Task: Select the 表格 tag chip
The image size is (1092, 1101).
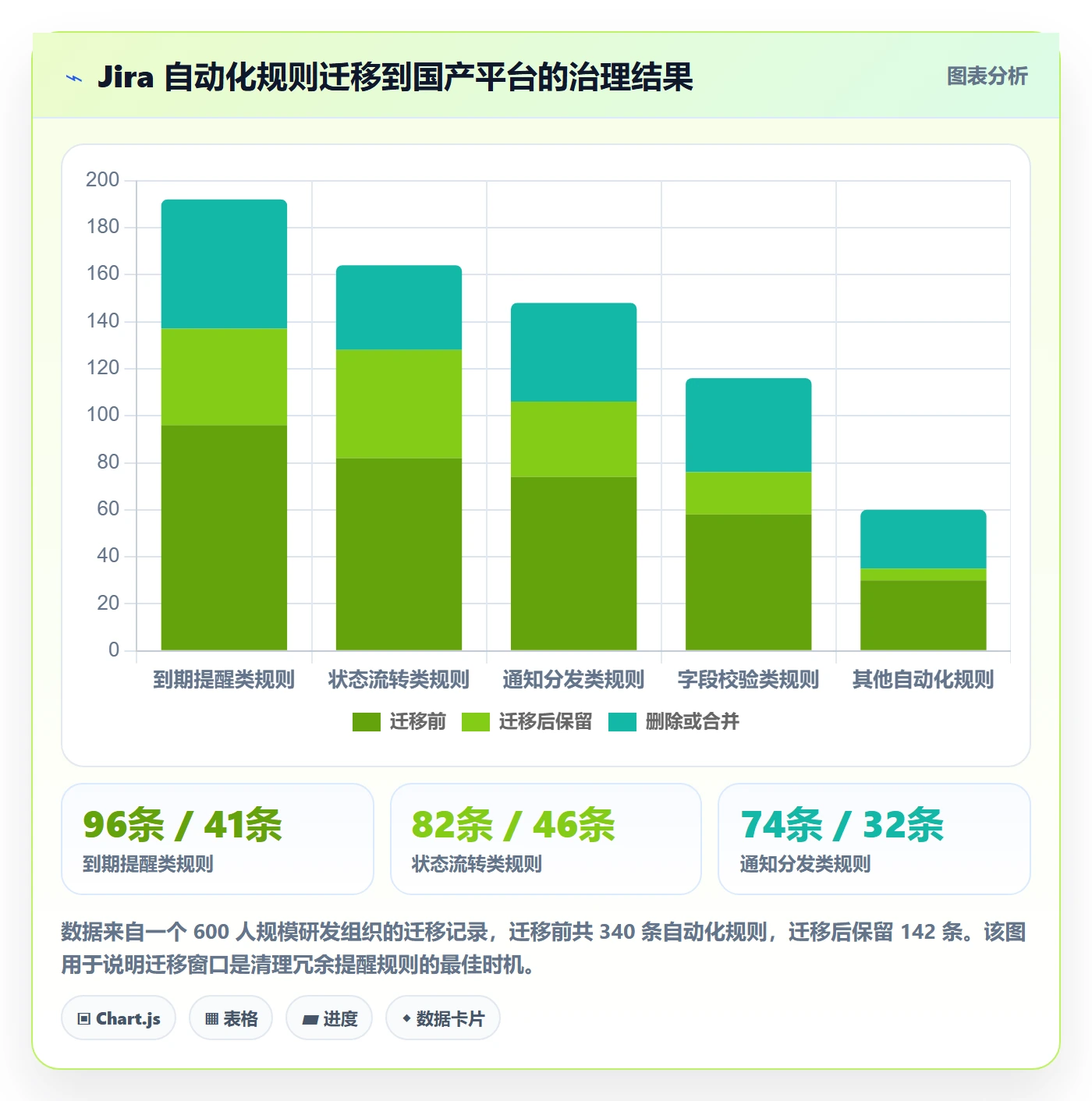Action: click(231, 1018)
